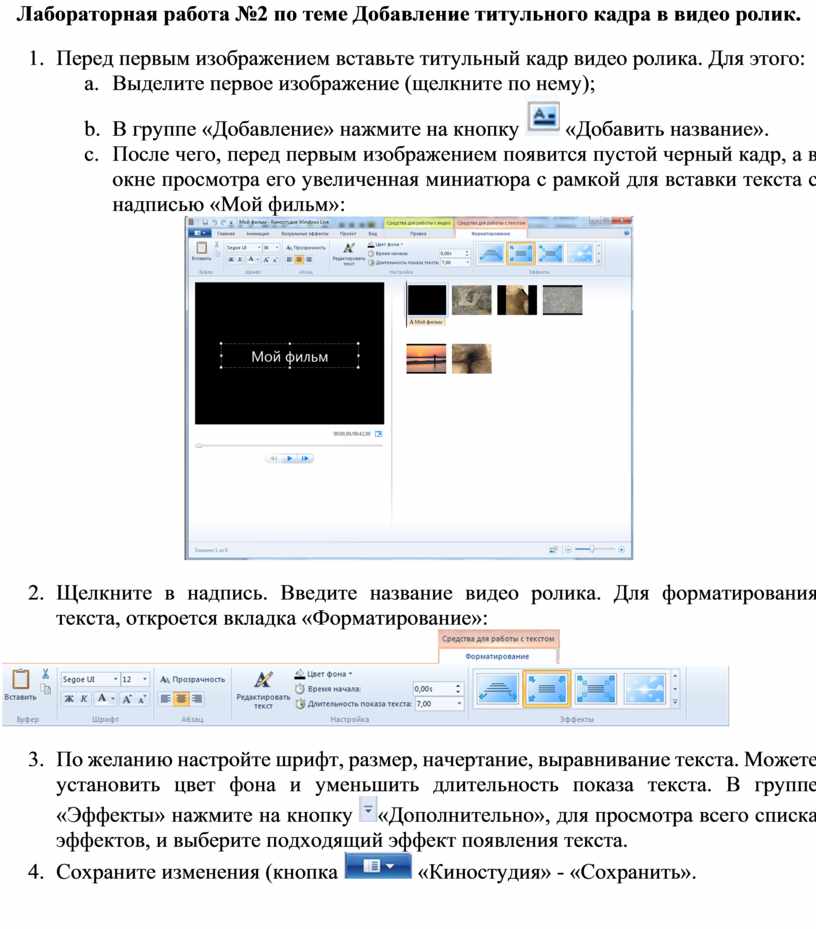Click Edit text (Редактировать текст) icon in lower ribbon
The image size is (816, 929).
[x=263, y=681]
